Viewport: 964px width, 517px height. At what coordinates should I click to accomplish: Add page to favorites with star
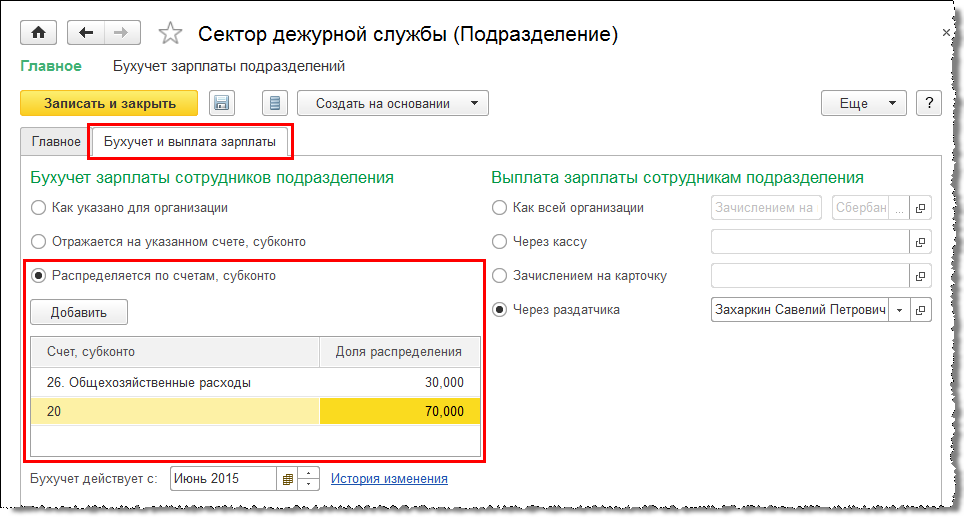[x=171, y=34]
